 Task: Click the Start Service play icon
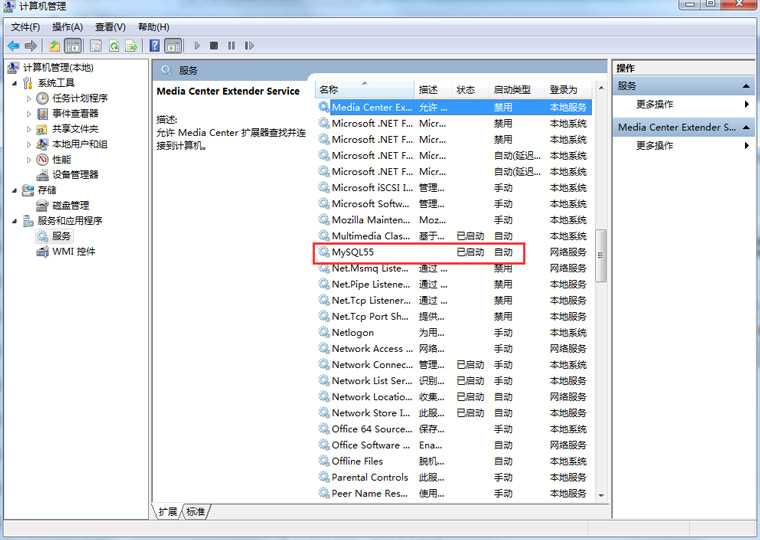(x=197, y=46)
